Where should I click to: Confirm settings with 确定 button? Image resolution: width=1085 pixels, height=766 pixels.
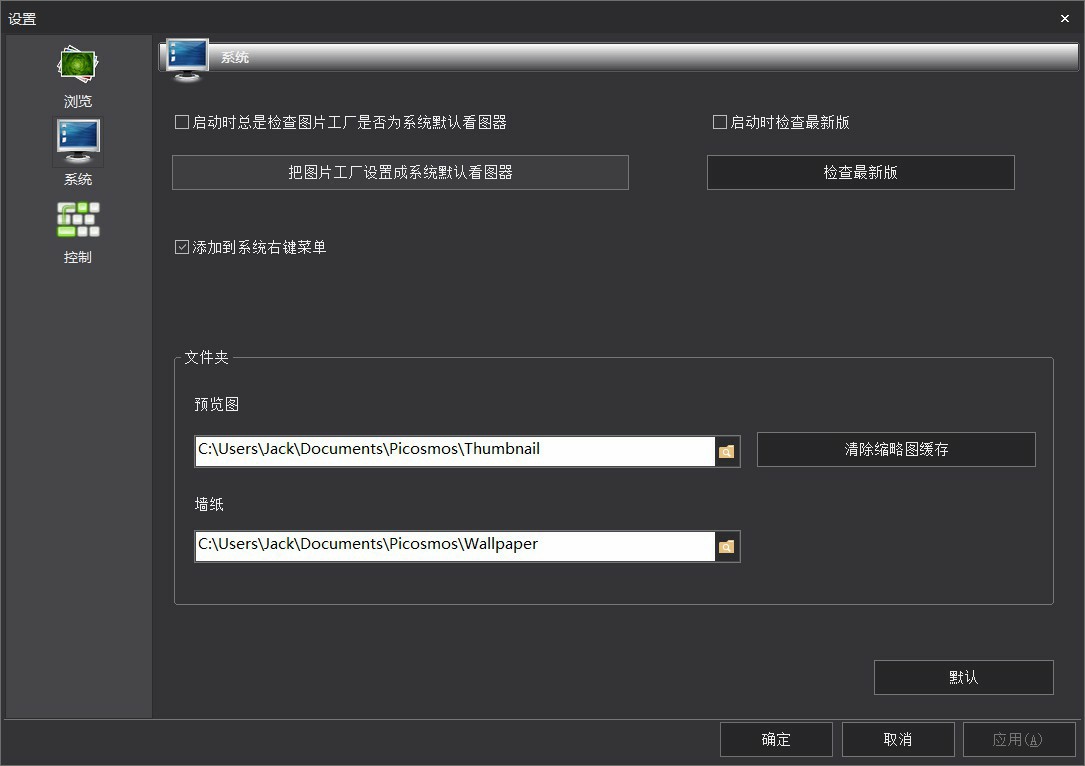click(x=776, y=740)
